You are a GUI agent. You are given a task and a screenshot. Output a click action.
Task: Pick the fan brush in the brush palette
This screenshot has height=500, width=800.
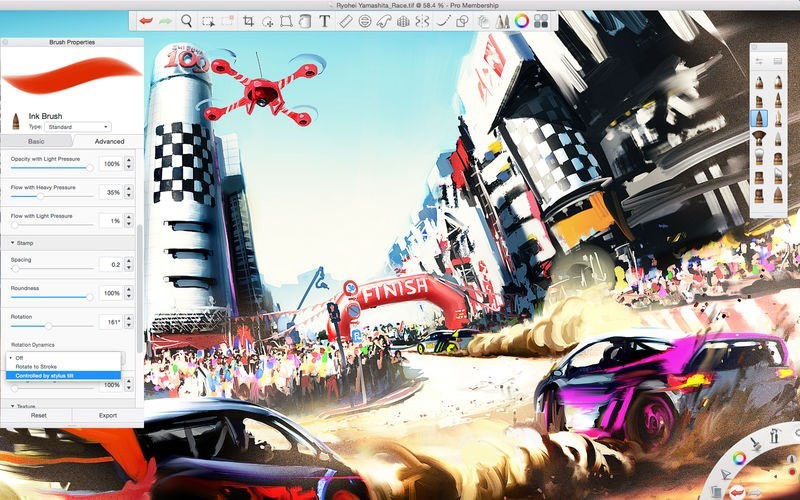759,138
